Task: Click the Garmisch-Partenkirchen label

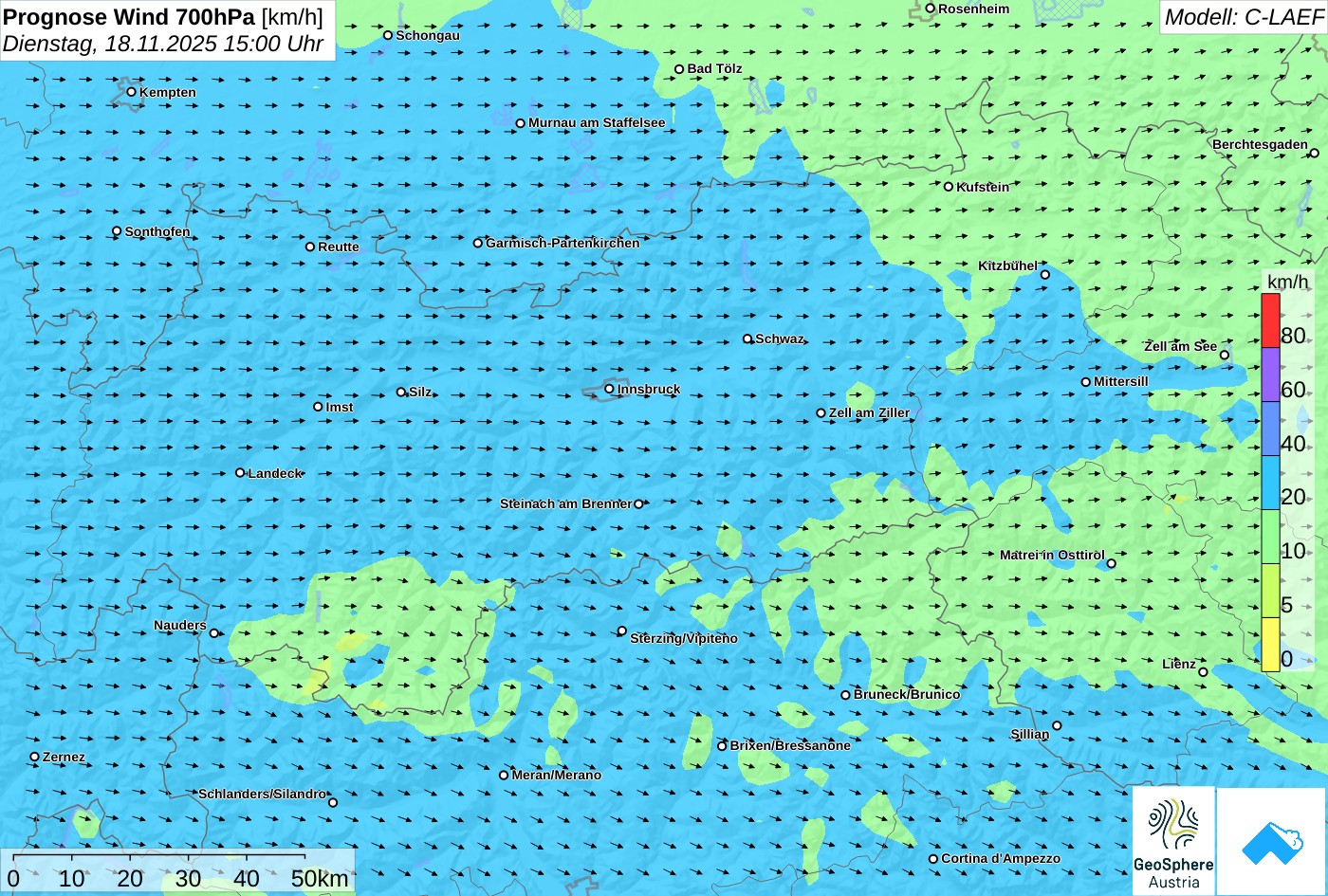Action: [x=563, y=243]
